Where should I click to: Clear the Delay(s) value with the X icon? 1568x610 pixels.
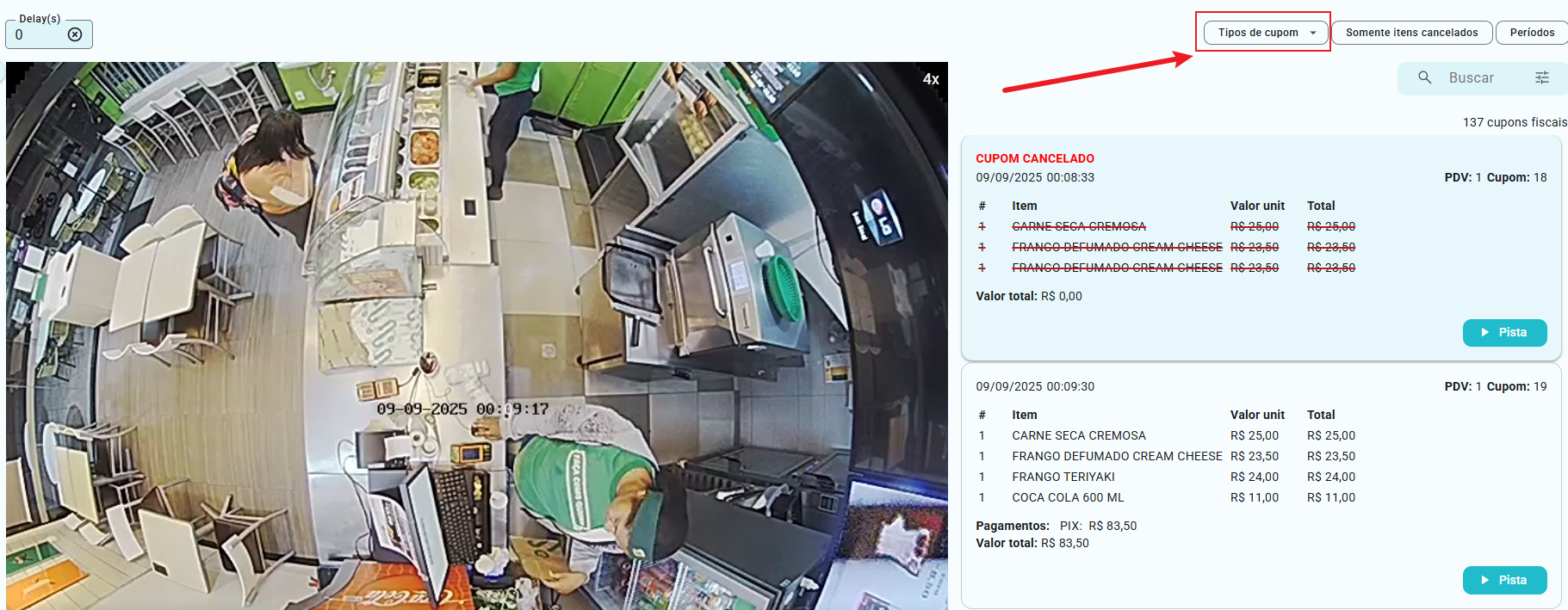coord(75,34)
